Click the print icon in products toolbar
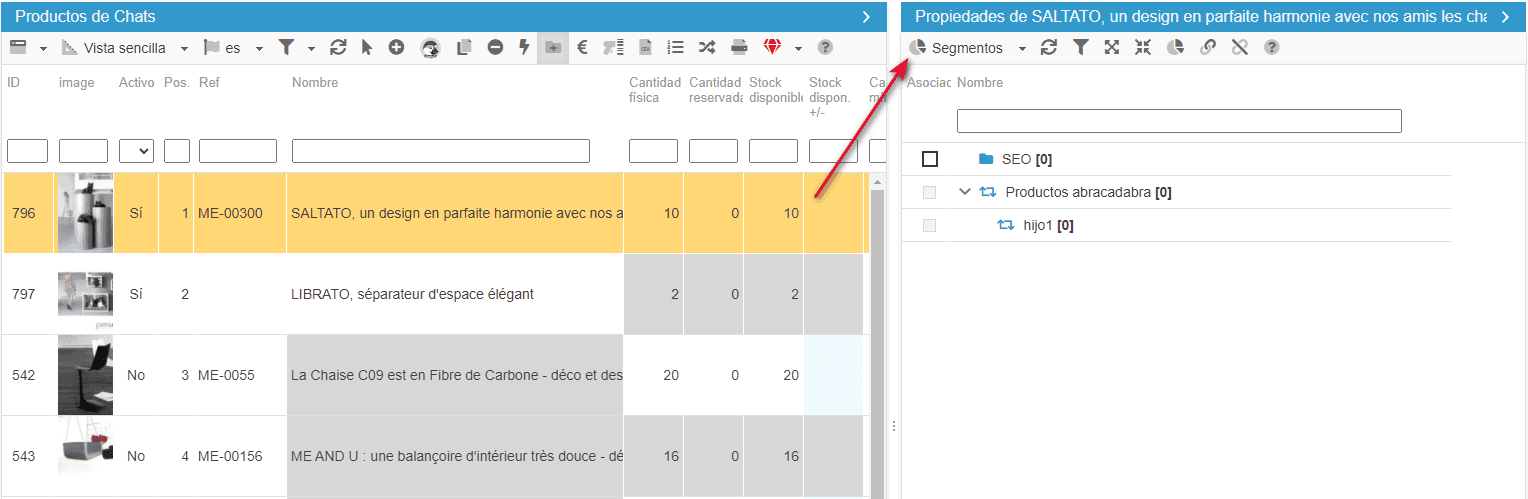This screenshot has height=499, width=1528. 739,47
